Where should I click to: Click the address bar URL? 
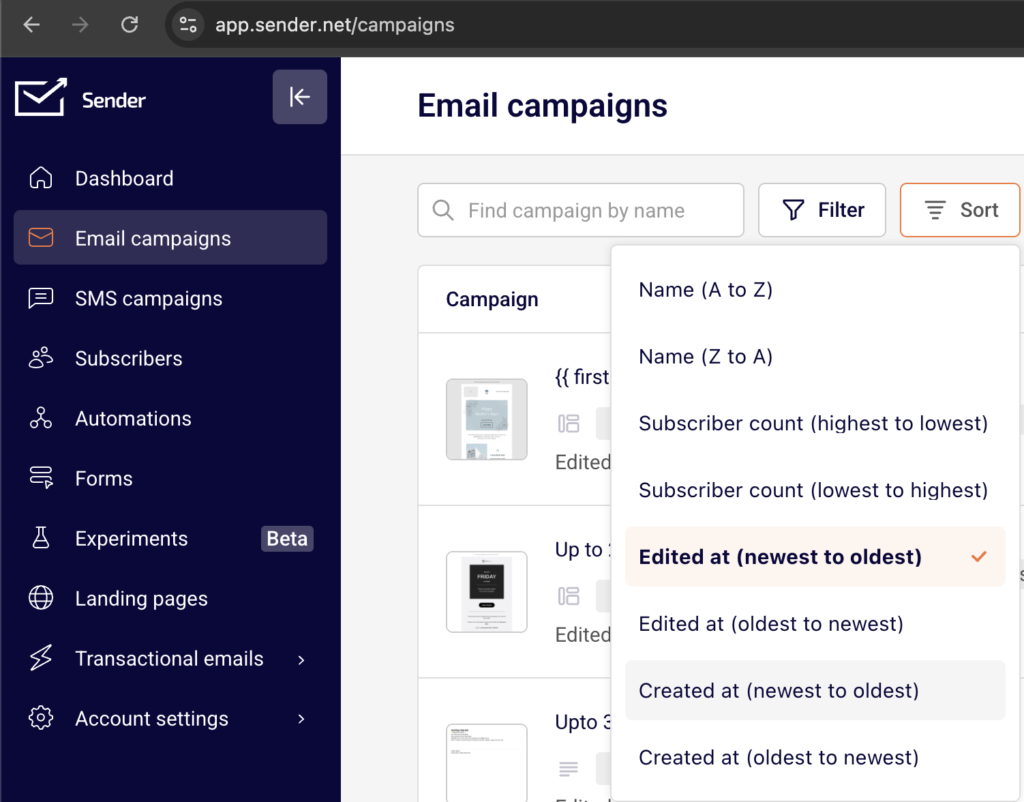[x=334, y=25]
